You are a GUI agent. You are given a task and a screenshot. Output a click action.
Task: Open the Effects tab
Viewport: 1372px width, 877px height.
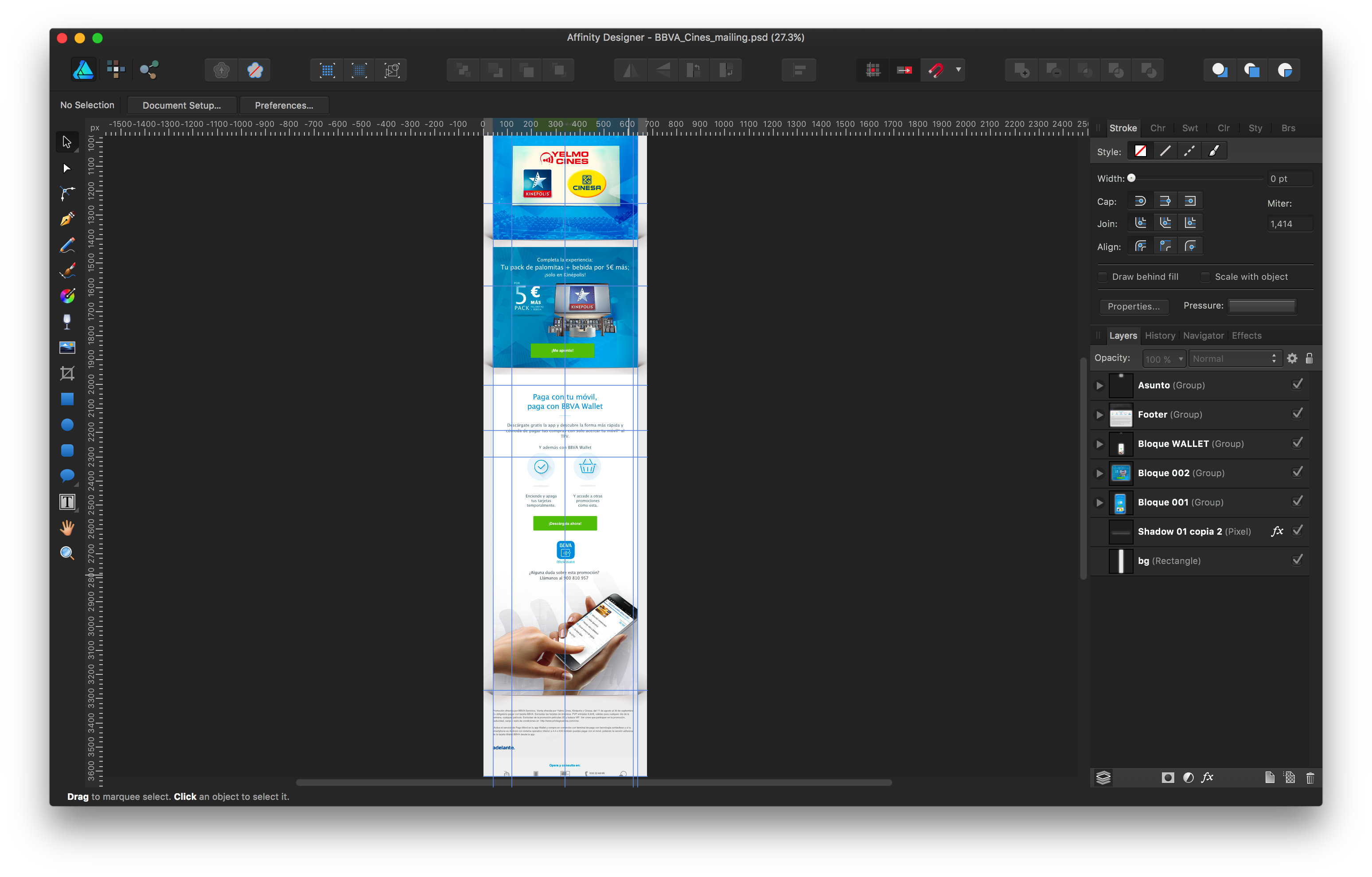1246,336
